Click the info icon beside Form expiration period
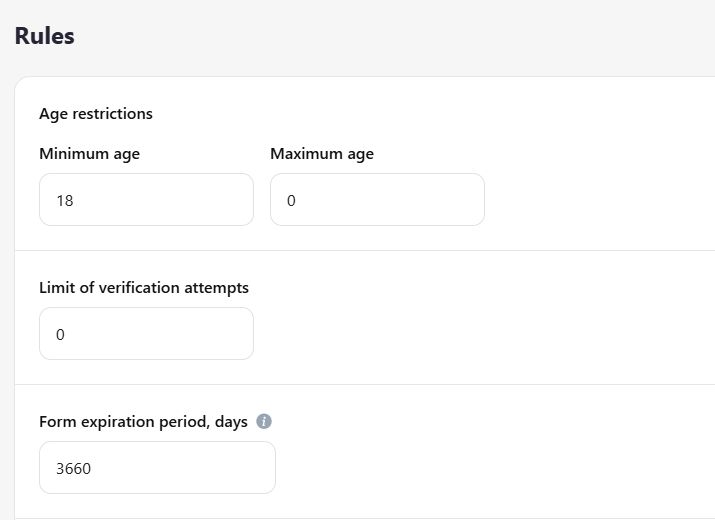The width and height of the screenshot is (715, 520). tap(264, 422)
